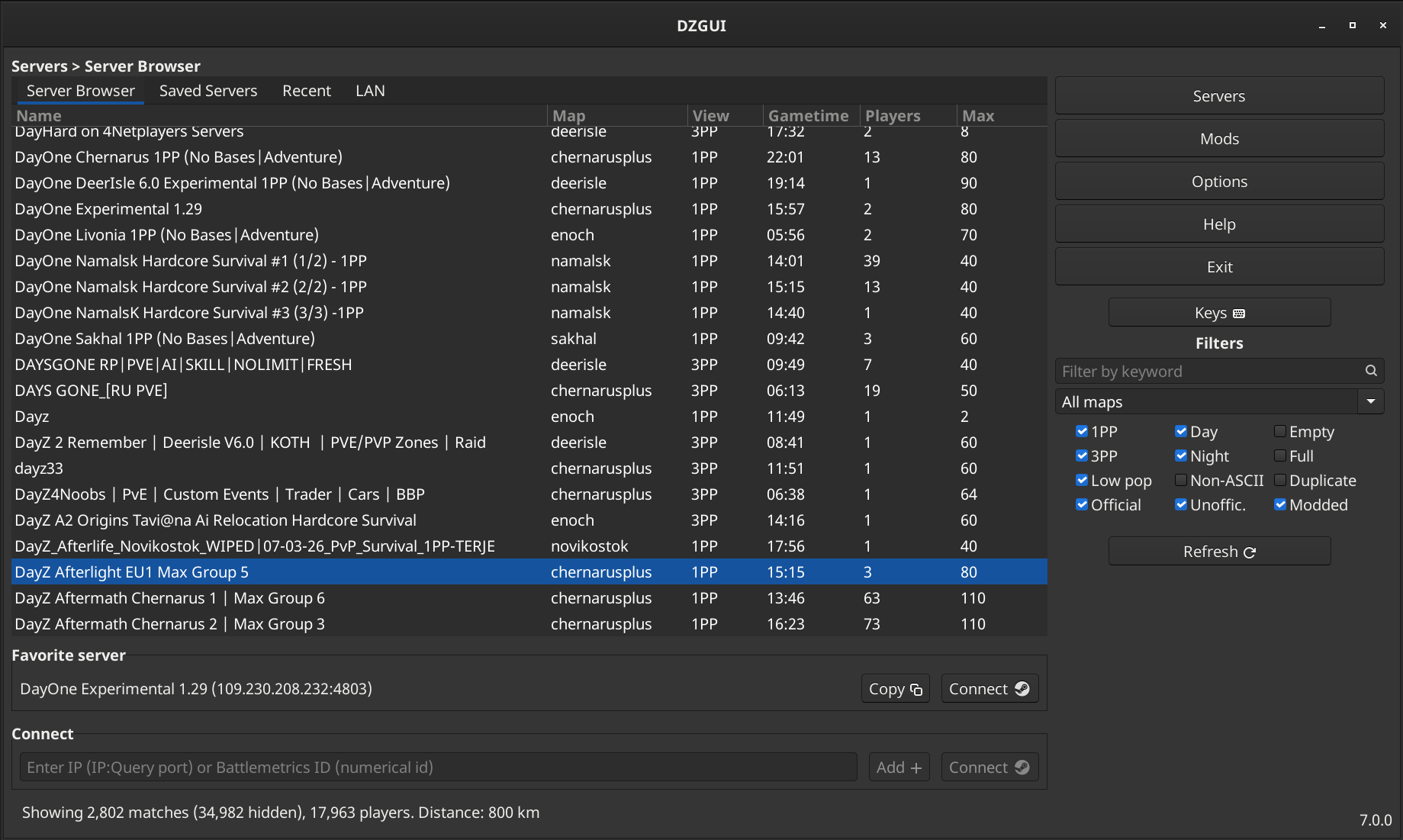This screenshot has height=840, width=1403.
Task: Click the search icon in keyword filter
Action: [x=1371, y=371]
